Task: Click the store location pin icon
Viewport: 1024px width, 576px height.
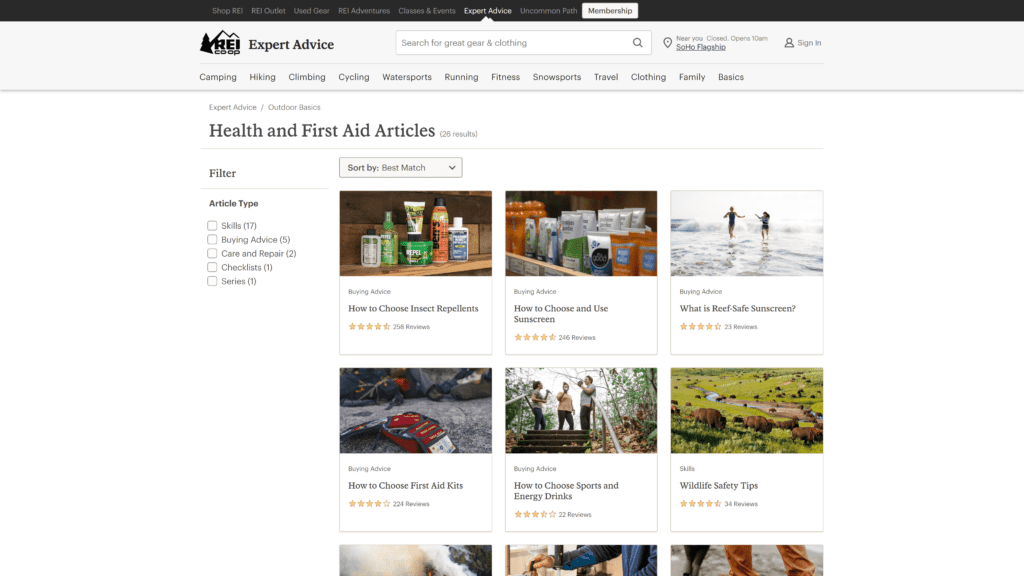Action: tap(667, 43)
